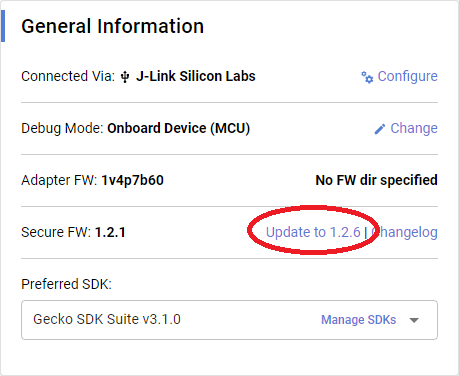Open the Secure FW Changelog link

tap(404, 232)
